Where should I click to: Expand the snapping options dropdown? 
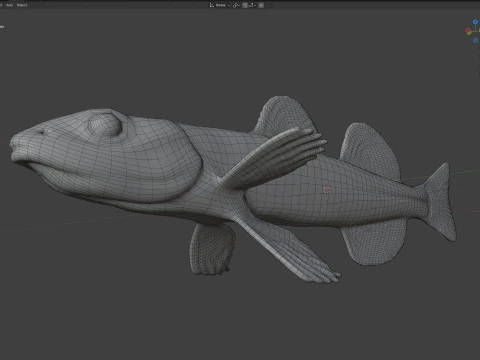[x=253, y=5]
